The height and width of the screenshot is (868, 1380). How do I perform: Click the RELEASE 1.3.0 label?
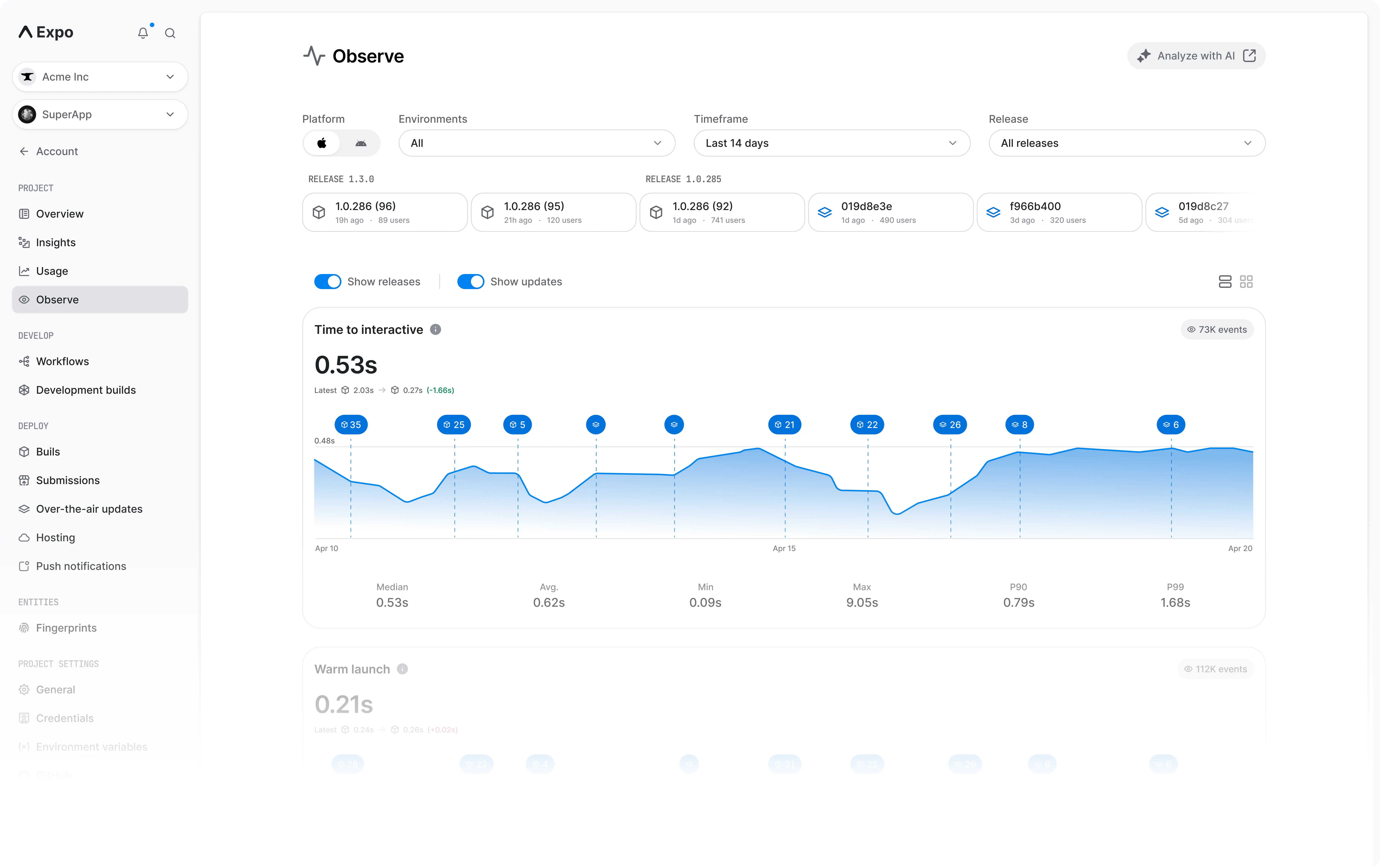pyautogui.click(x=341, y=179)
